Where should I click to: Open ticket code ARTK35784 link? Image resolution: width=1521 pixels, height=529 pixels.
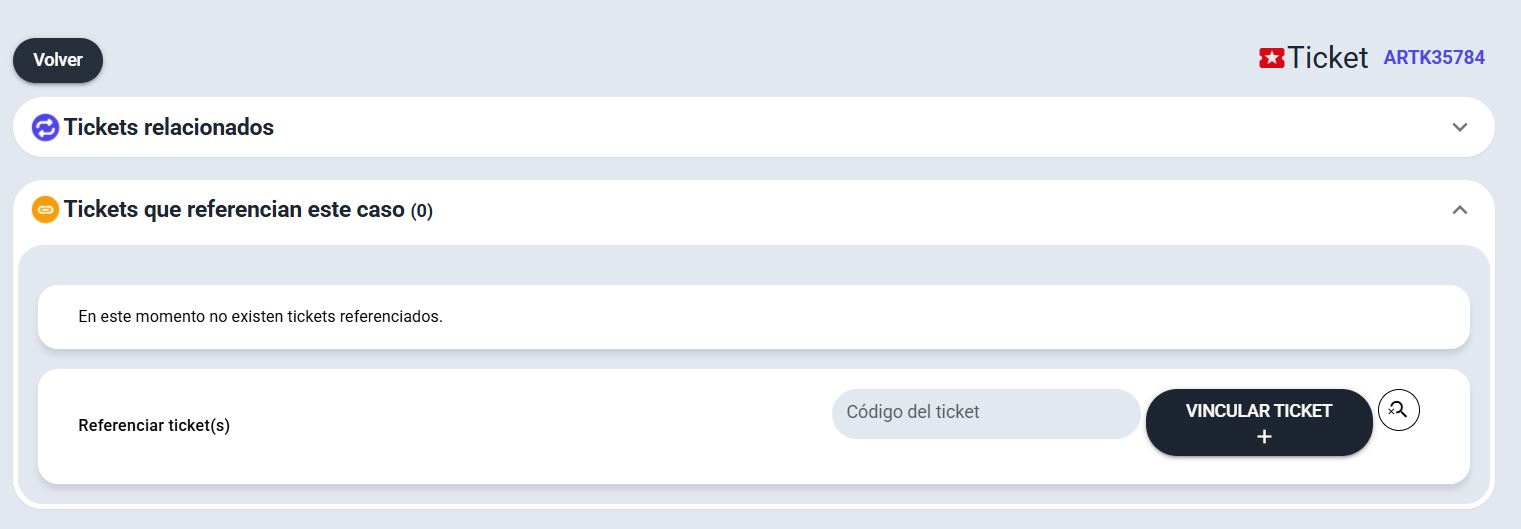tap(1433, 58)
